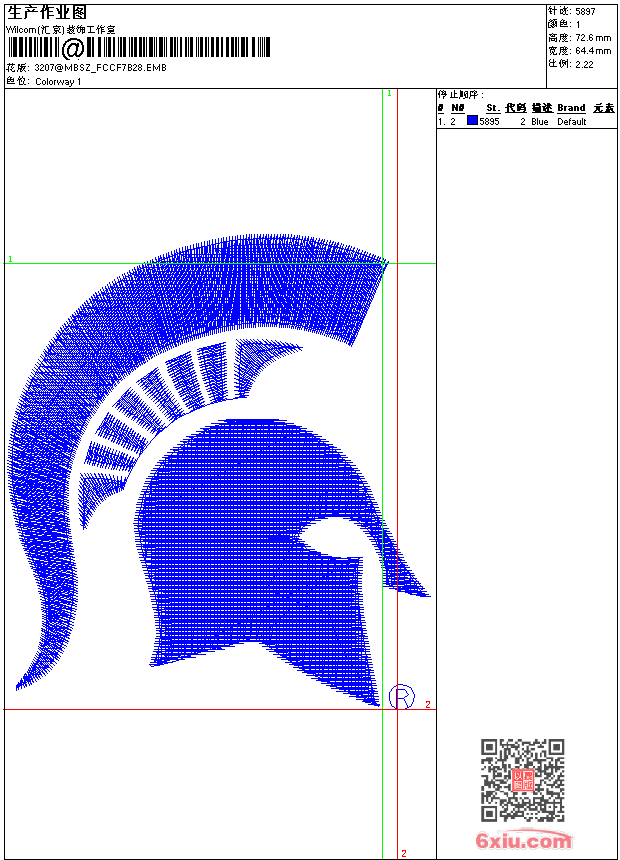Click the red marker 2 at bottom
The height and width of the screenshot is (860, 620).
(404, 853)
